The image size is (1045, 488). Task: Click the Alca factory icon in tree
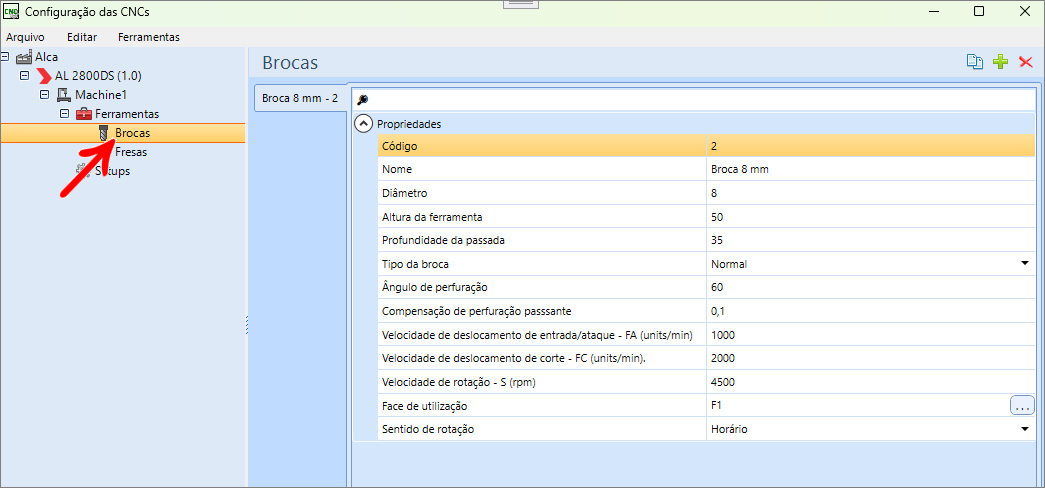pos(24,57)
